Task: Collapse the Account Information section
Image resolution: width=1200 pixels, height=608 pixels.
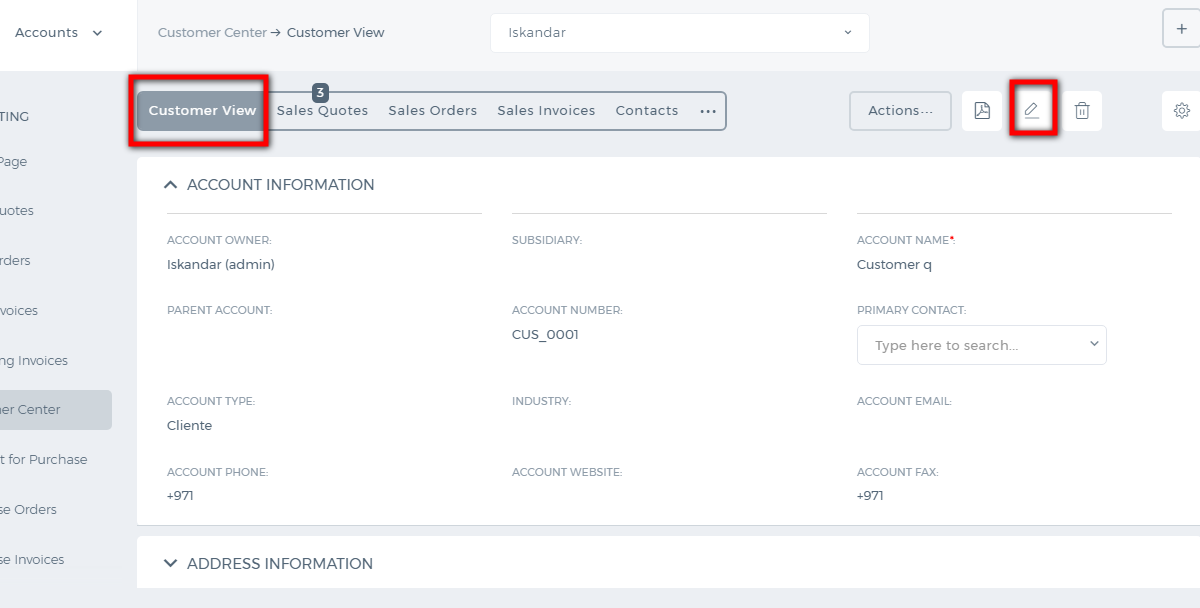Action: pyautogui.click(x=170, y=185)
